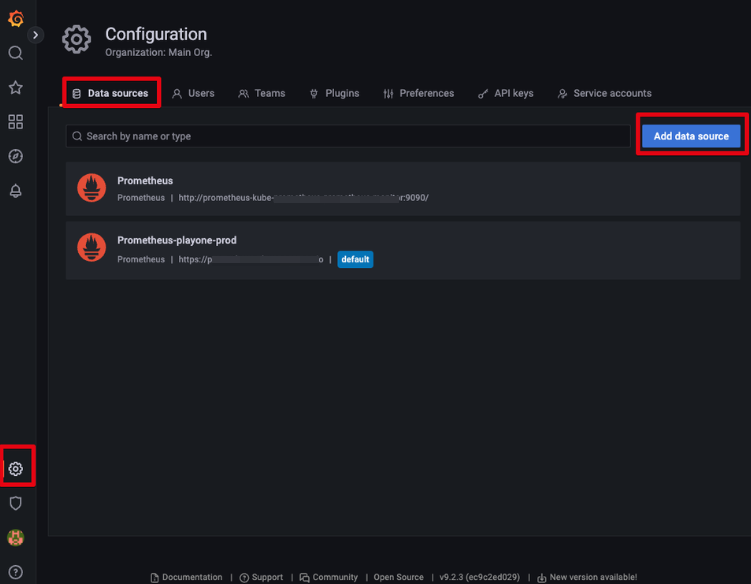Open the user profile avatar
Image resolution: width=751 pixels, height=584 pixels.
coord(16,538)
